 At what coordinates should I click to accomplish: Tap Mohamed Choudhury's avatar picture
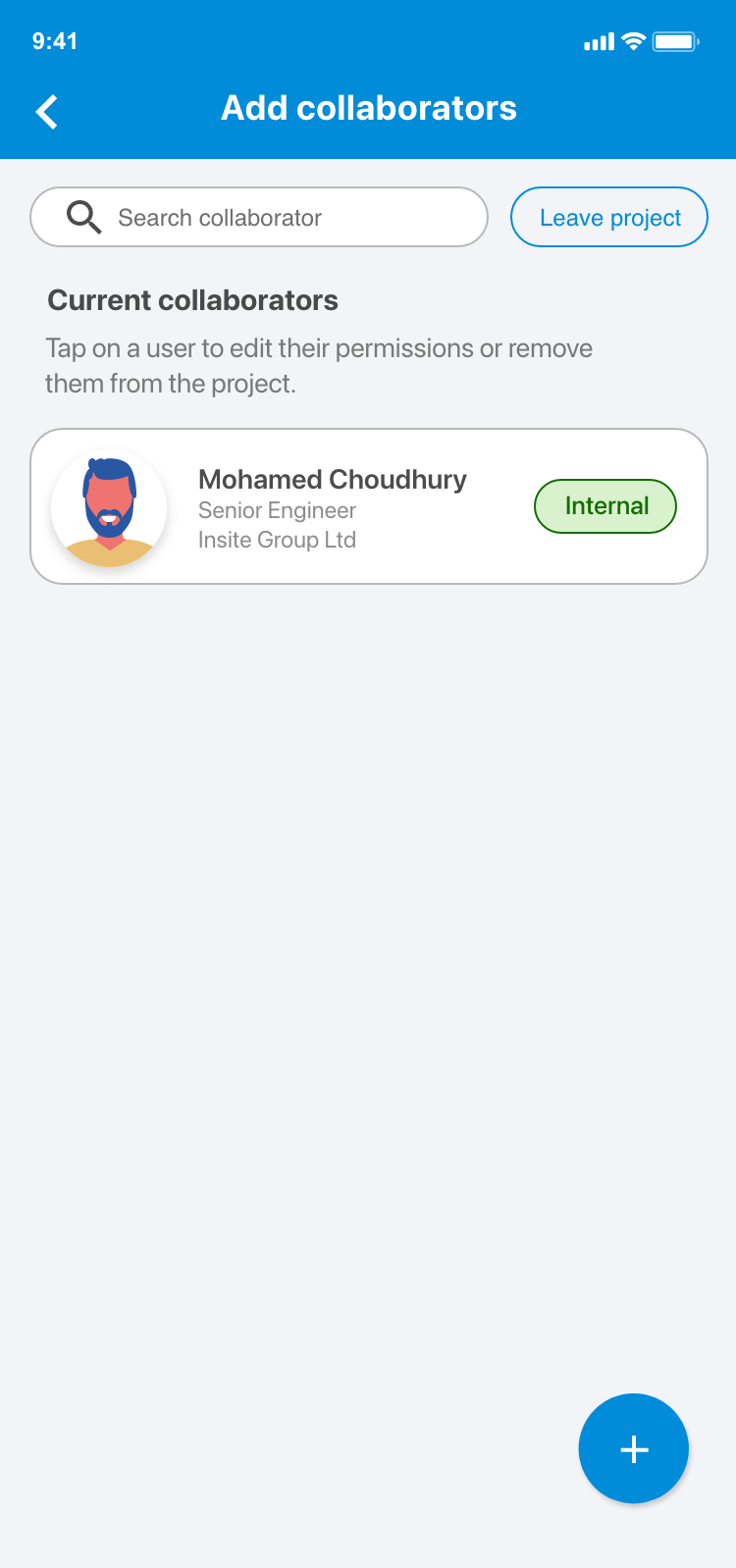pos(109,507)
